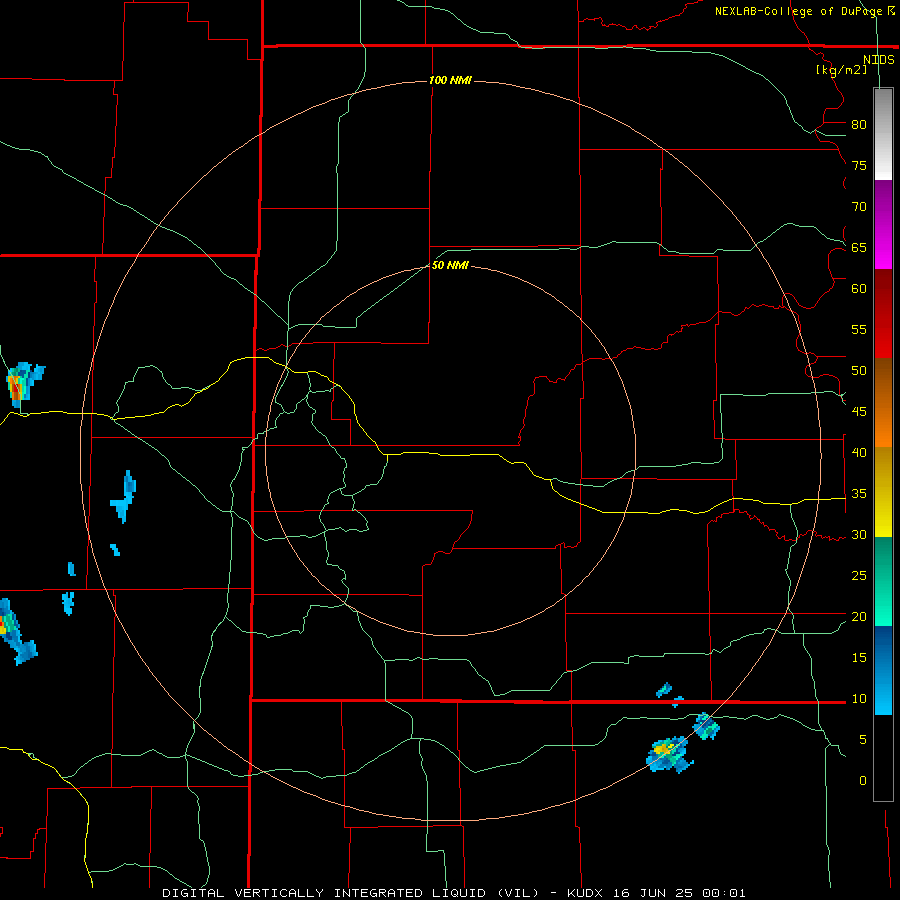The width and height of the screenshot is (900, 900).
Task: Click the Digital Vertically Integrated Liquid title text
Action: 351,893
